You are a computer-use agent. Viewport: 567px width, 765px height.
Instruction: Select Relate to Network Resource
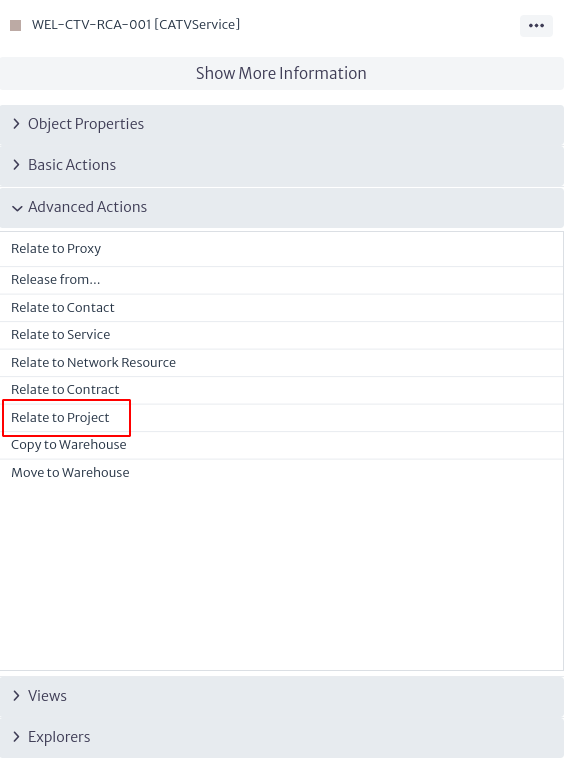coord(282,363)
